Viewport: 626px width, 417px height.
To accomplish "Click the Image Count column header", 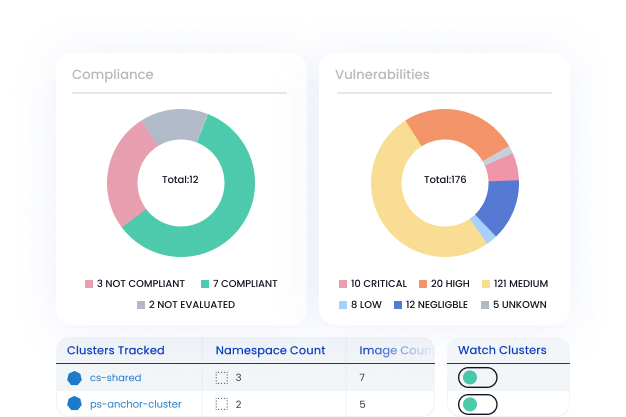I will [396, 350].
